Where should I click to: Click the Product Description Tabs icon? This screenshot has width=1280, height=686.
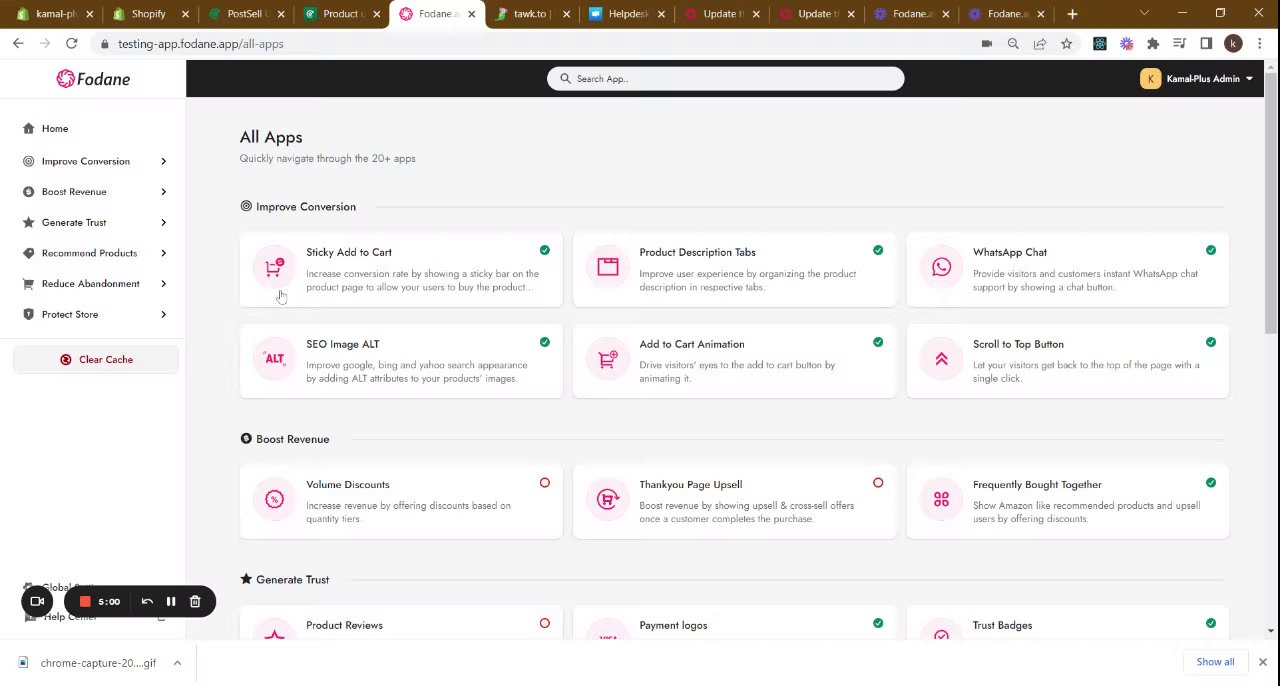coord(608,267)
